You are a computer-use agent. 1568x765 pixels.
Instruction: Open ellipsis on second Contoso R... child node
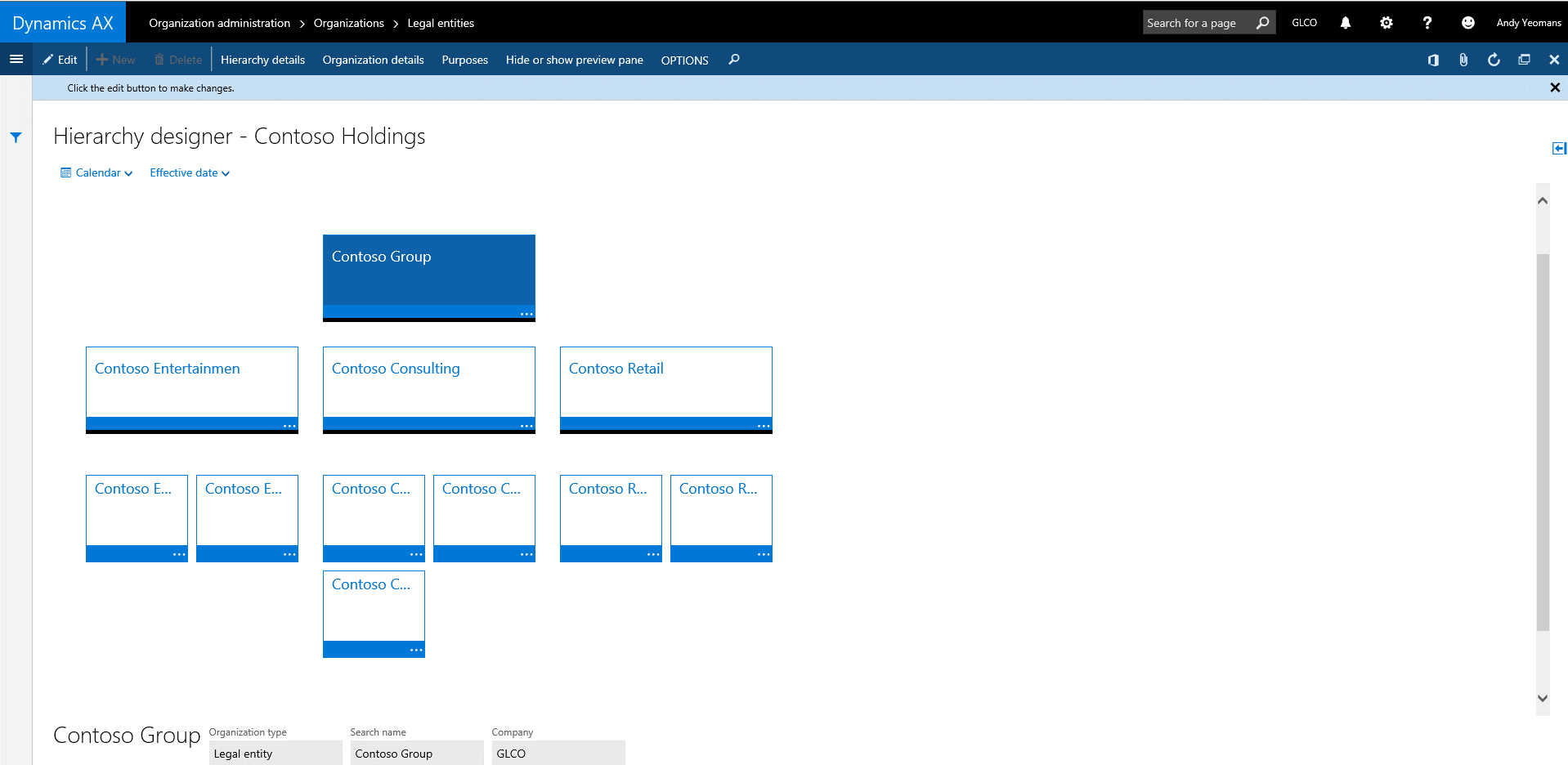click(764, 554)
